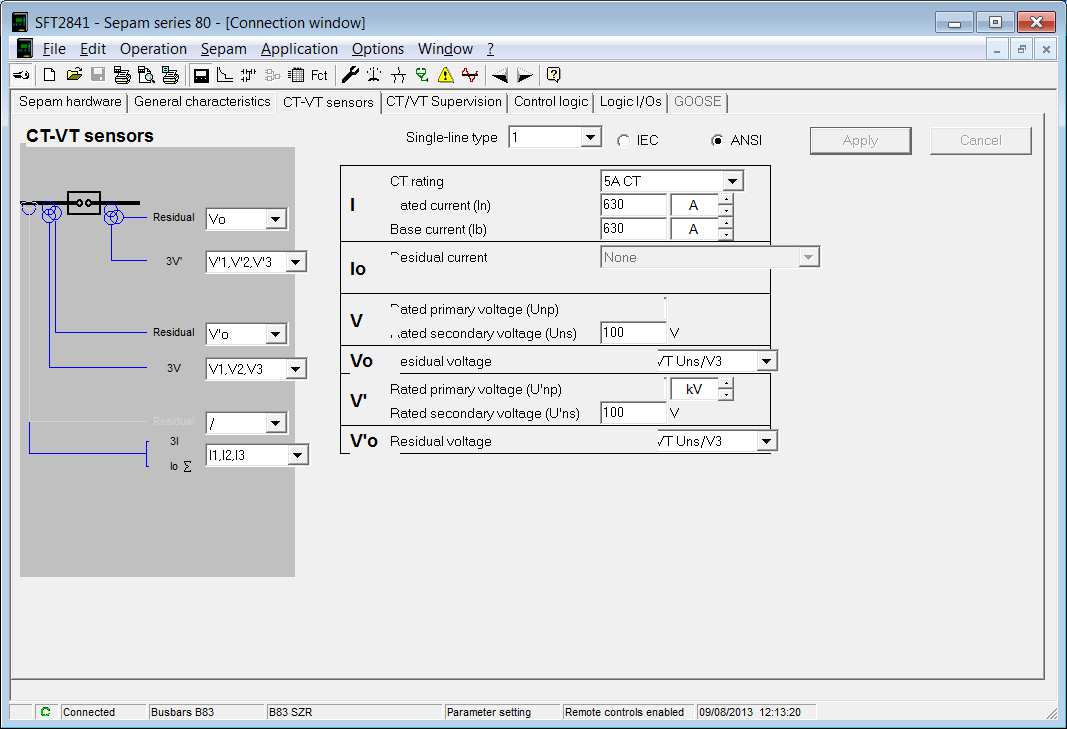
Task: Open the I1,I2,I3 dropdown
Action: (297, 455)
